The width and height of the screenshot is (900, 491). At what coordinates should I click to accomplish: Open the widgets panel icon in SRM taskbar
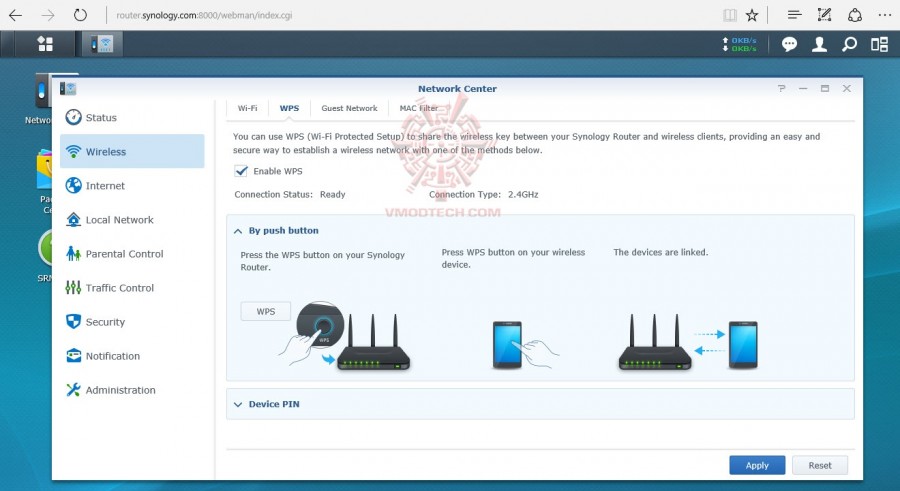coord(879,44)
